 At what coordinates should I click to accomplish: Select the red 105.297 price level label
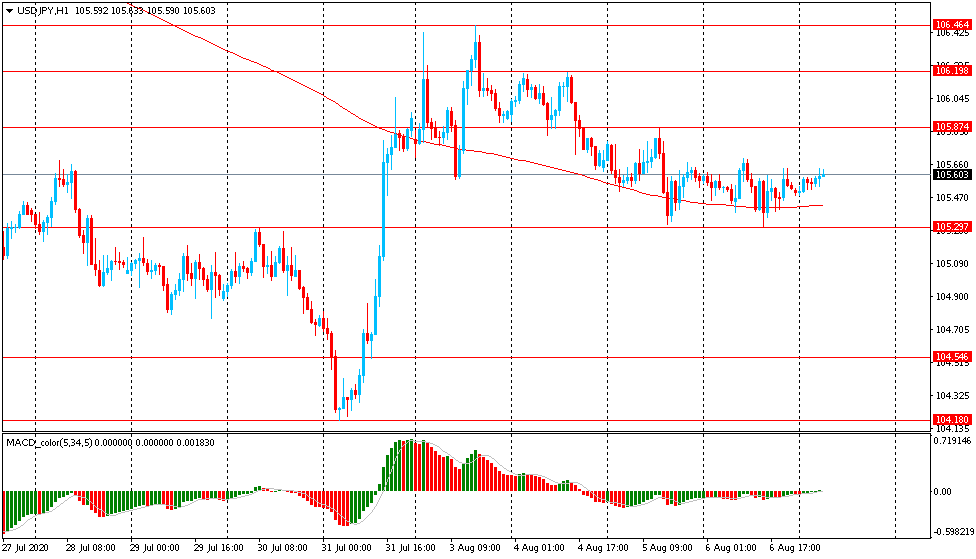(x=952, y=227)
